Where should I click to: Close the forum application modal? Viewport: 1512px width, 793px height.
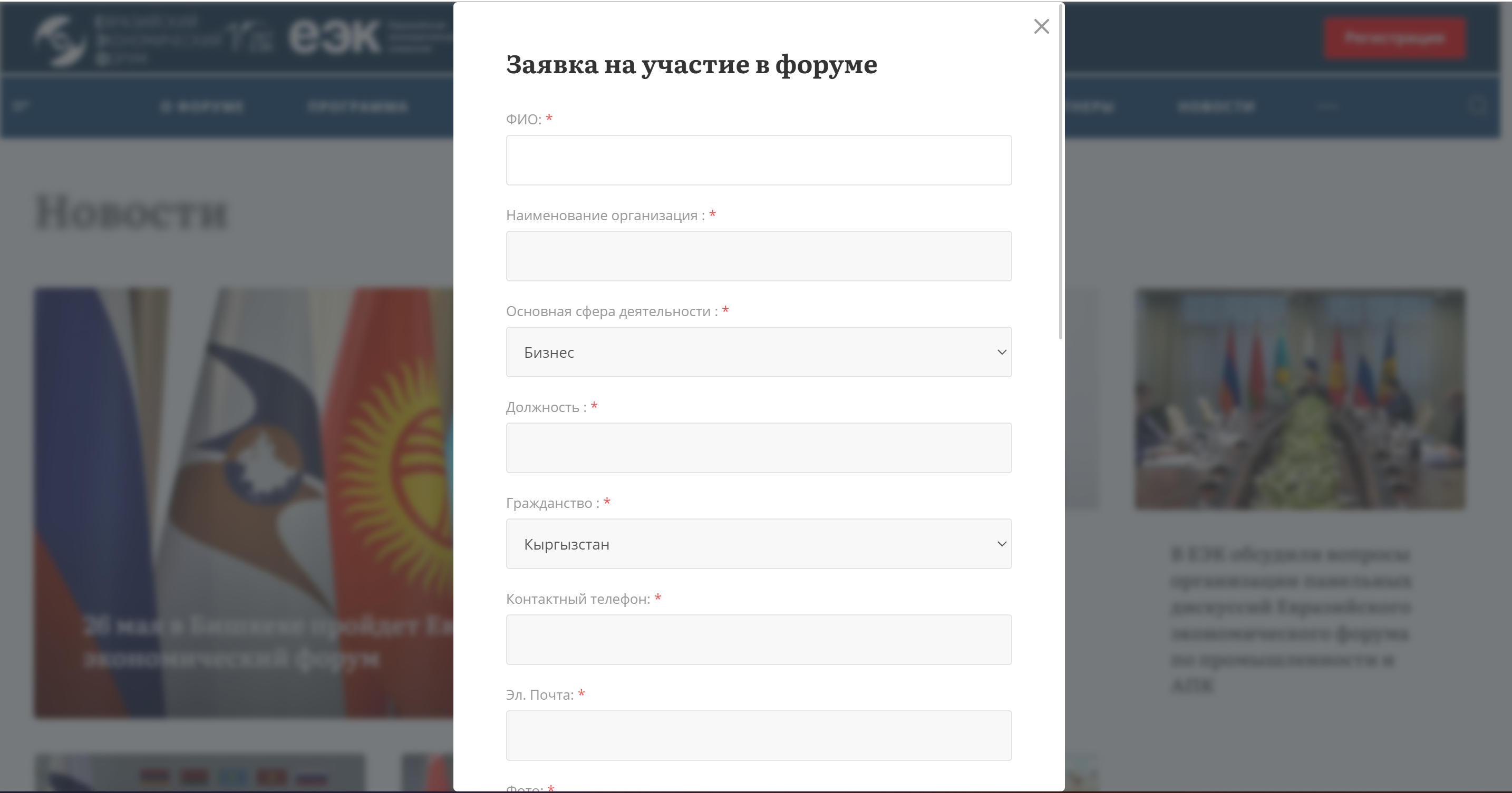point(1041,26)
